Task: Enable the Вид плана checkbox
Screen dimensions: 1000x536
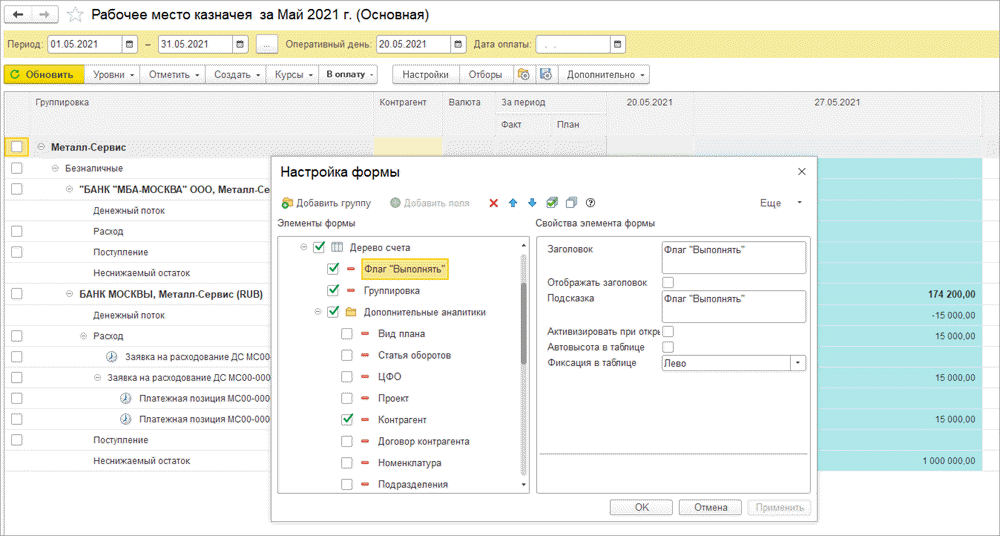Action: pyautogui.click(x=346, y=334)
